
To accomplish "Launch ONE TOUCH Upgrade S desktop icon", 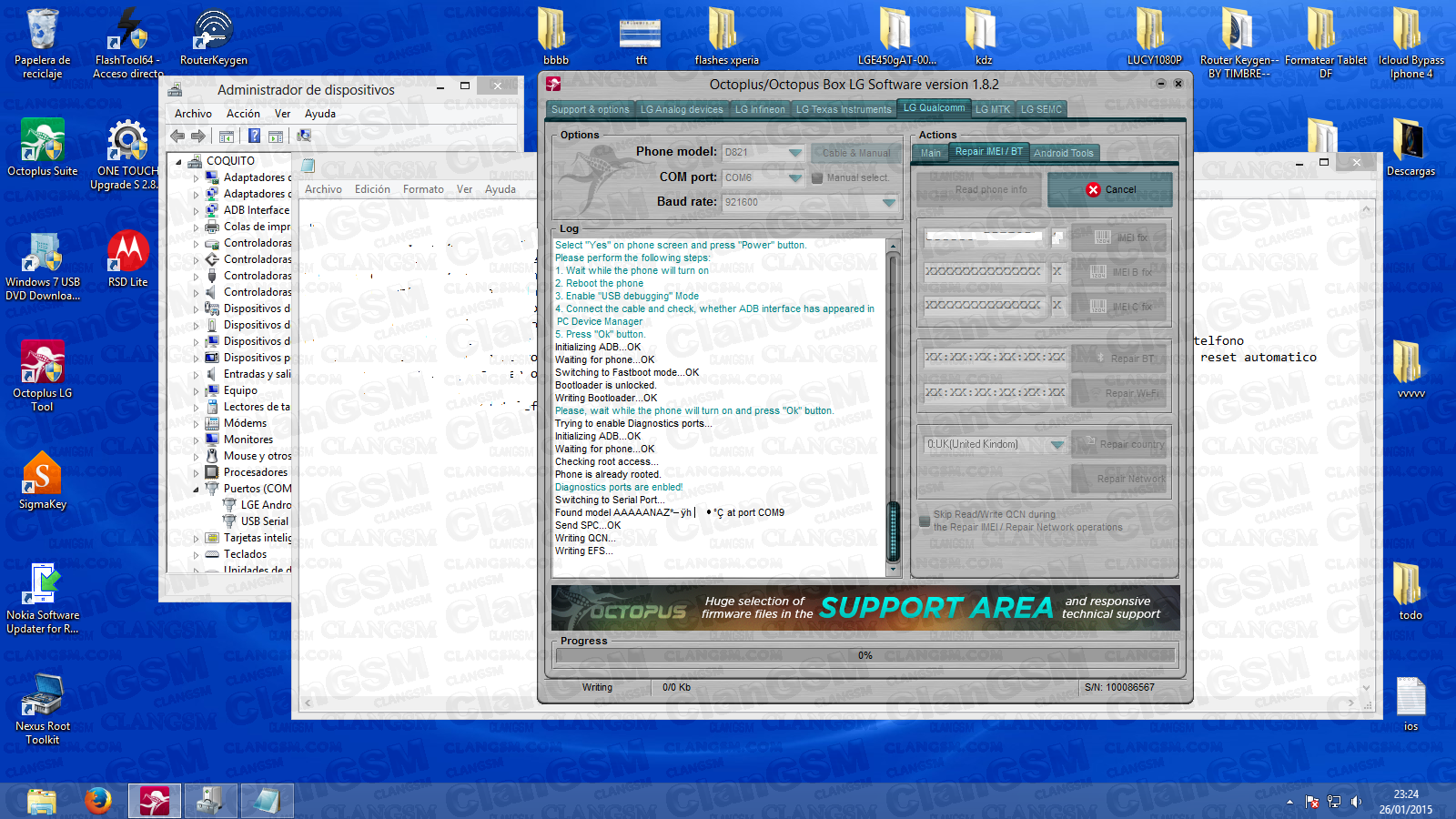I will coord(127,154).
